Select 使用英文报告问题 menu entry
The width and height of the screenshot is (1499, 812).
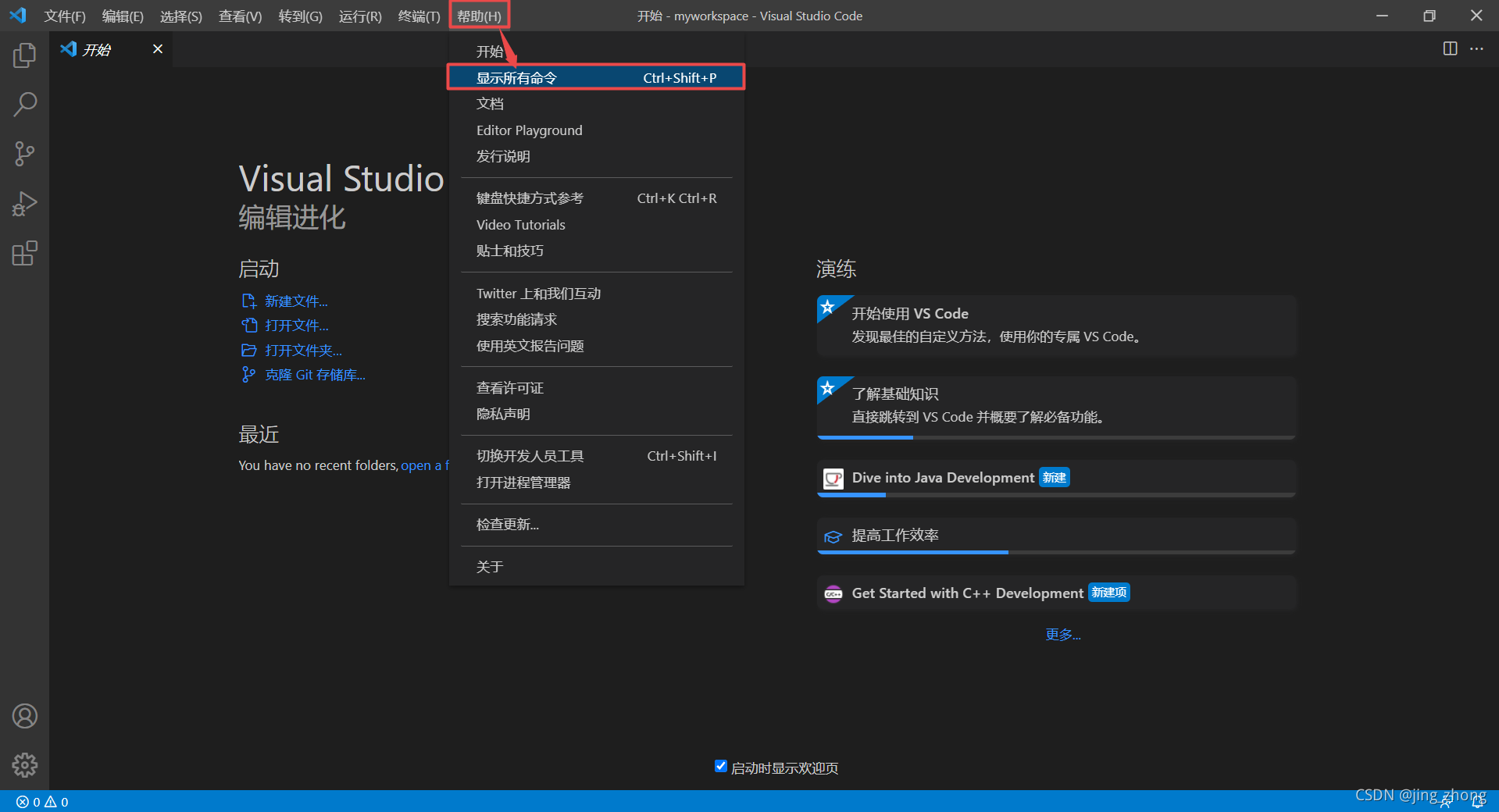coord(597,346)
